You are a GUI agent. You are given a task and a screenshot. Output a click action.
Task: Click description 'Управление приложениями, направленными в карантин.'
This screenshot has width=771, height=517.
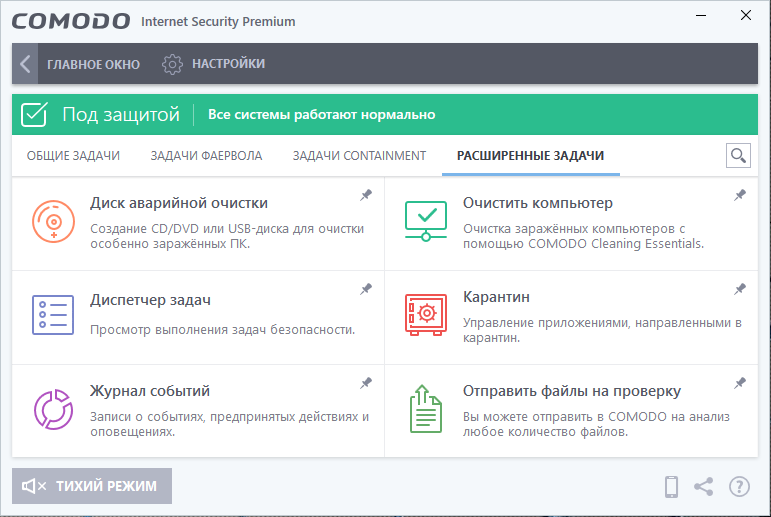602,330
